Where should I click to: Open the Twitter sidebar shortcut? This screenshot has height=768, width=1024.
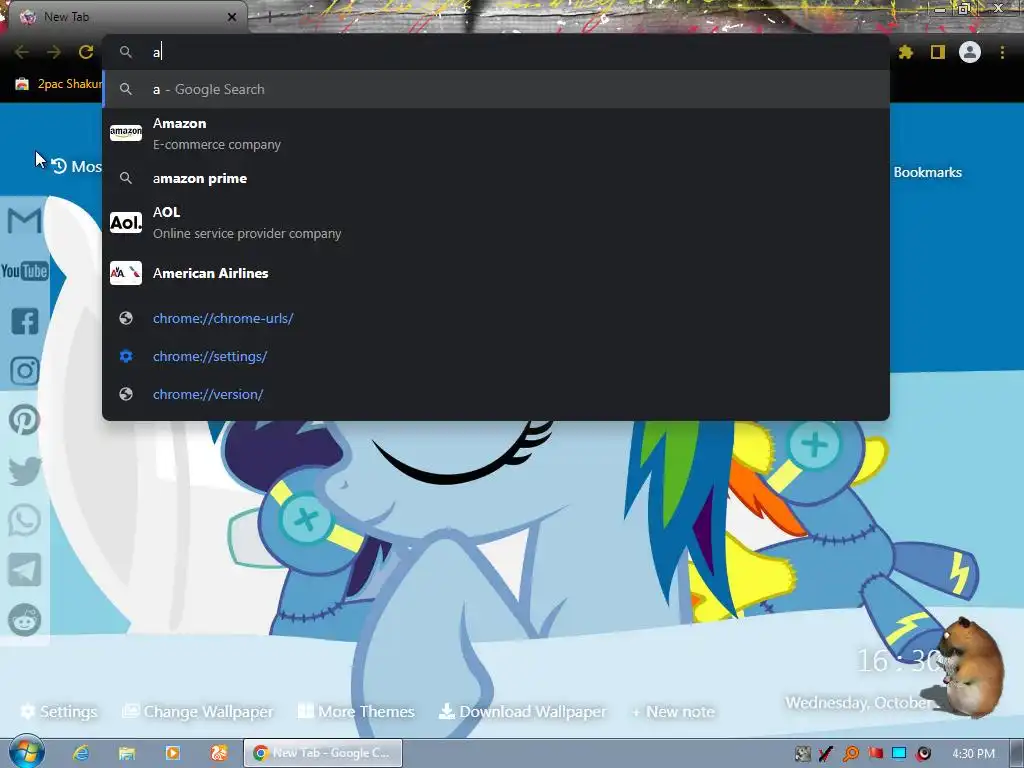[x=25, y=471]
